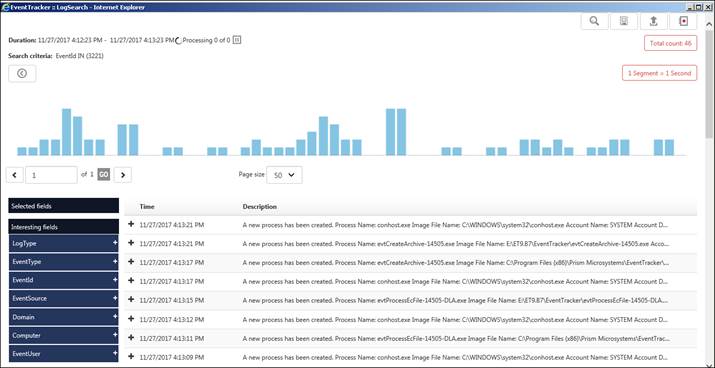Click the Total count: 46 button
Image resolution: width=715 pixels, height=368 pixels.
[x=670, y=43]
